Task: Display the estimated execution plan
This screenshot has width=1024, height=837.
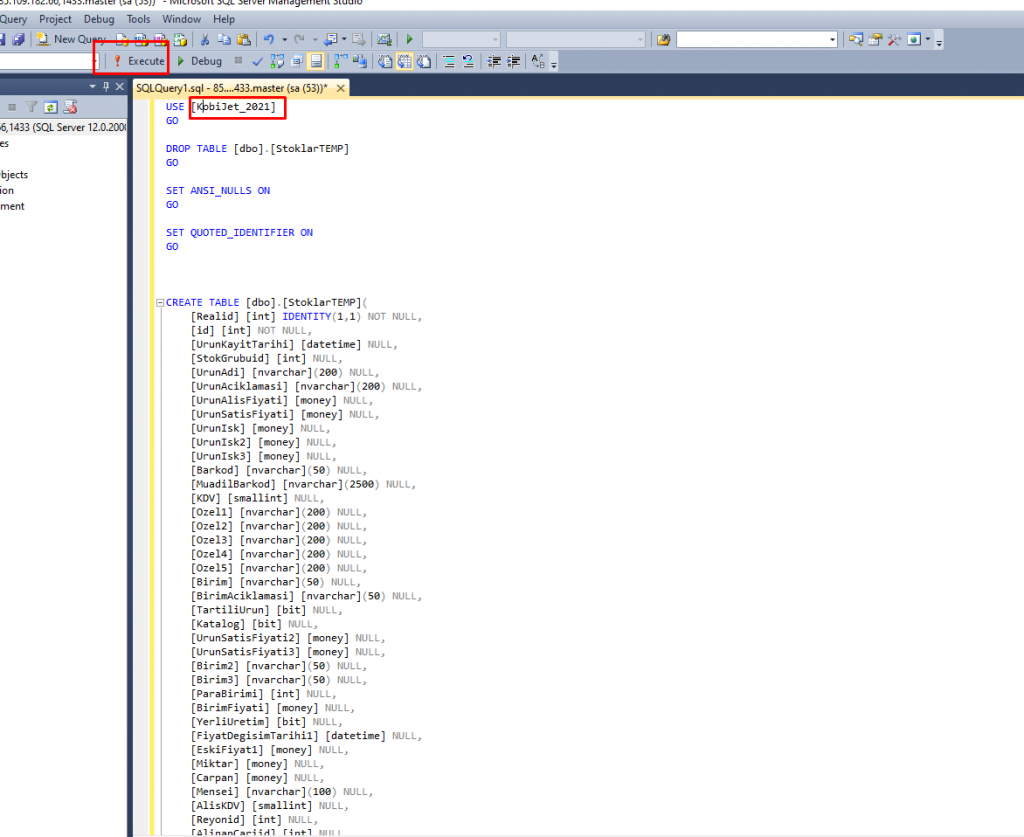Action: [x=277, y=61]
